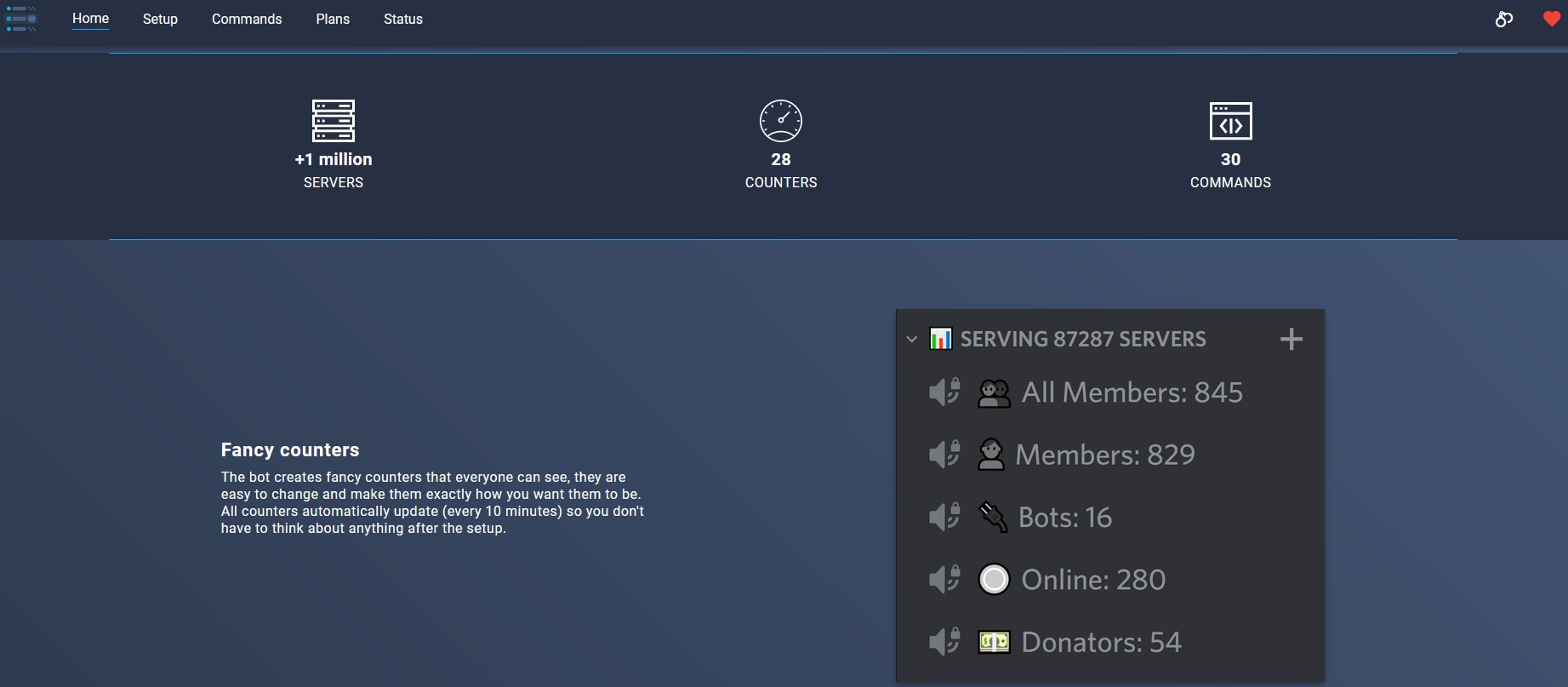Open the Commands page
Screen dimensions: 1568x687
(247, 19)
